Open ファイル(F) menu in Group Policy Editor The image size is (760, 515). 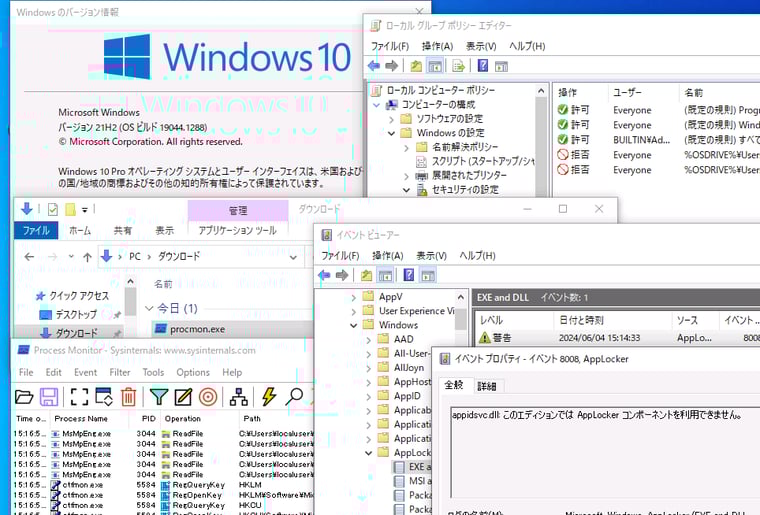pos(390,46)
